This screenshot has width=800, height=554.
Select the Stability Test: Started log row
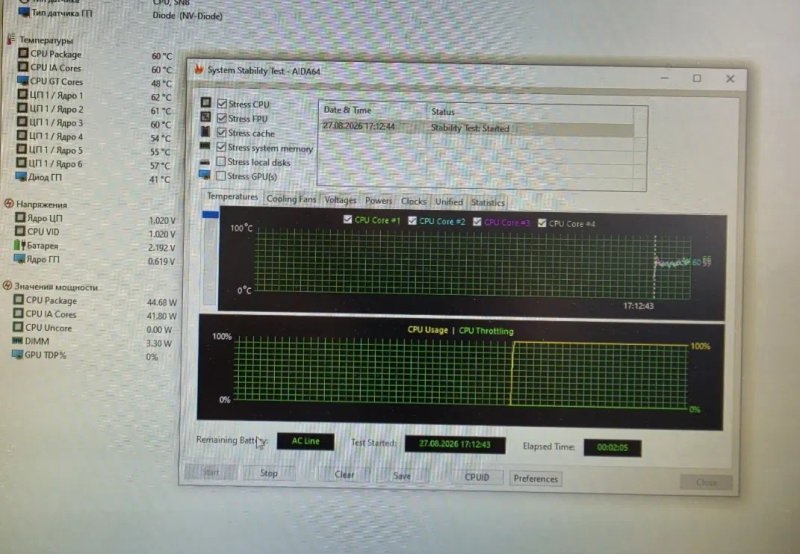pyautogui.click(x=476, y=128)
